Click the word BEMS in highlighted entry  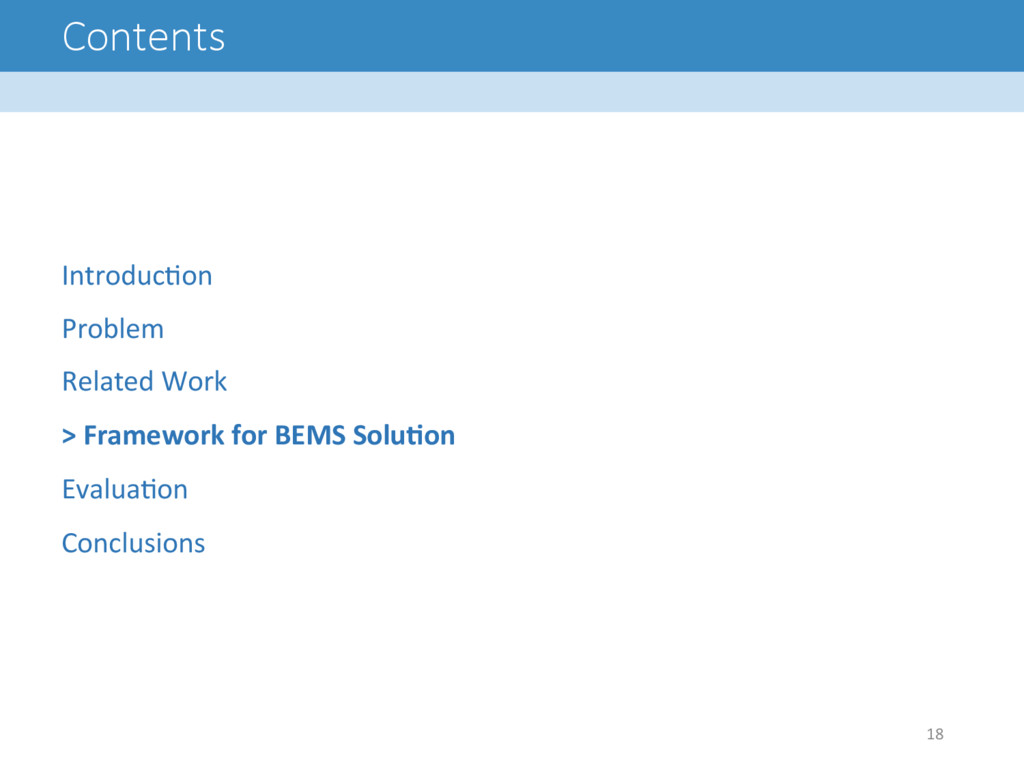point(310,436)
